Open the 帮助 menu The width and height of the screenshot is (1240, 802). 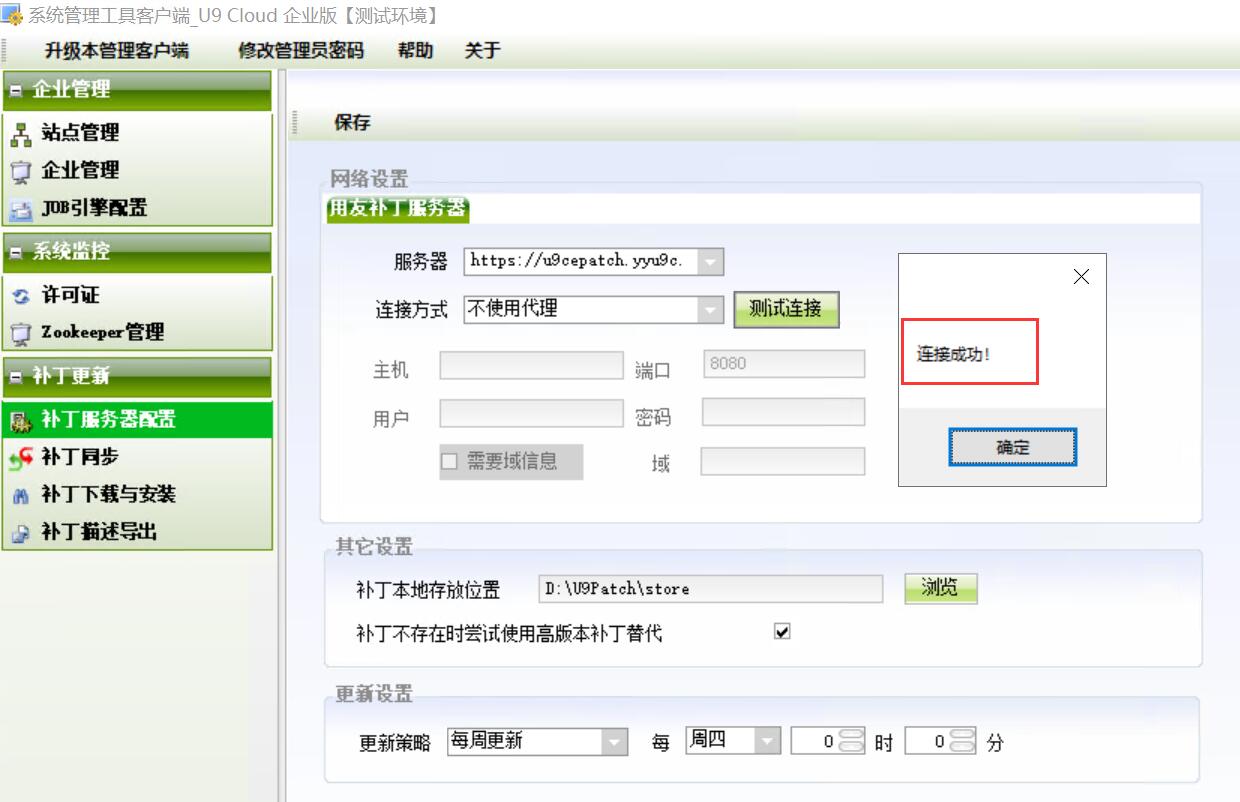(x=415, y=51)
